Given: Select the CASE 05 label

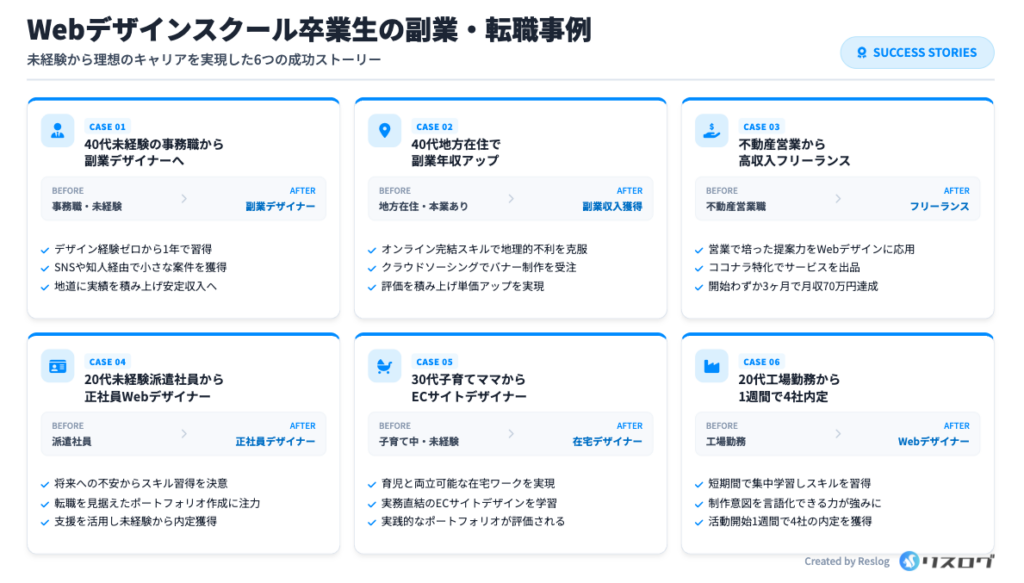Looking at the screenshot, I should tap(434, 362).
